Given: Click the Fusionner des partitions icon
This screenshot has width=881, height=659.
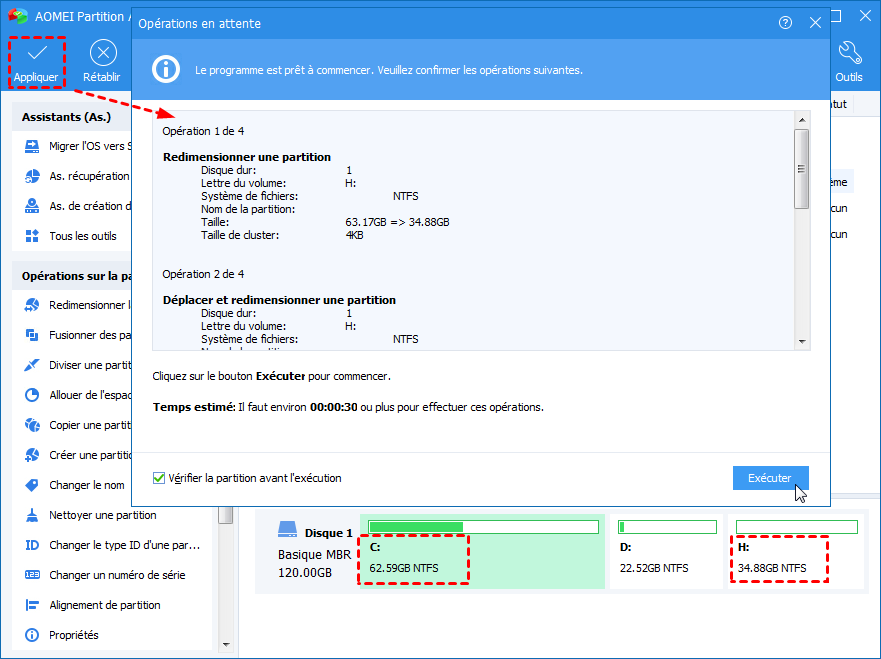Looking at the screenshot, I should [32, 335].
